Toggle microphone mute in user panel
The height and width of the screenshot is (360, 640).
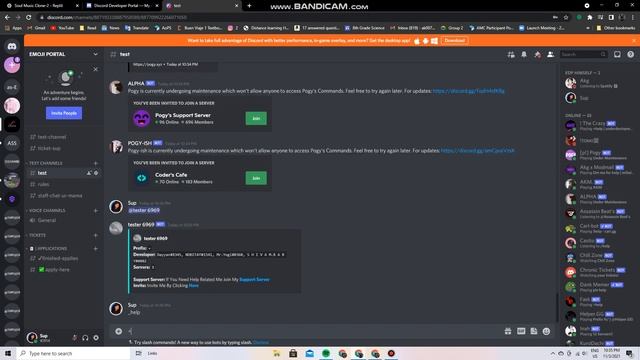[74, 338]
